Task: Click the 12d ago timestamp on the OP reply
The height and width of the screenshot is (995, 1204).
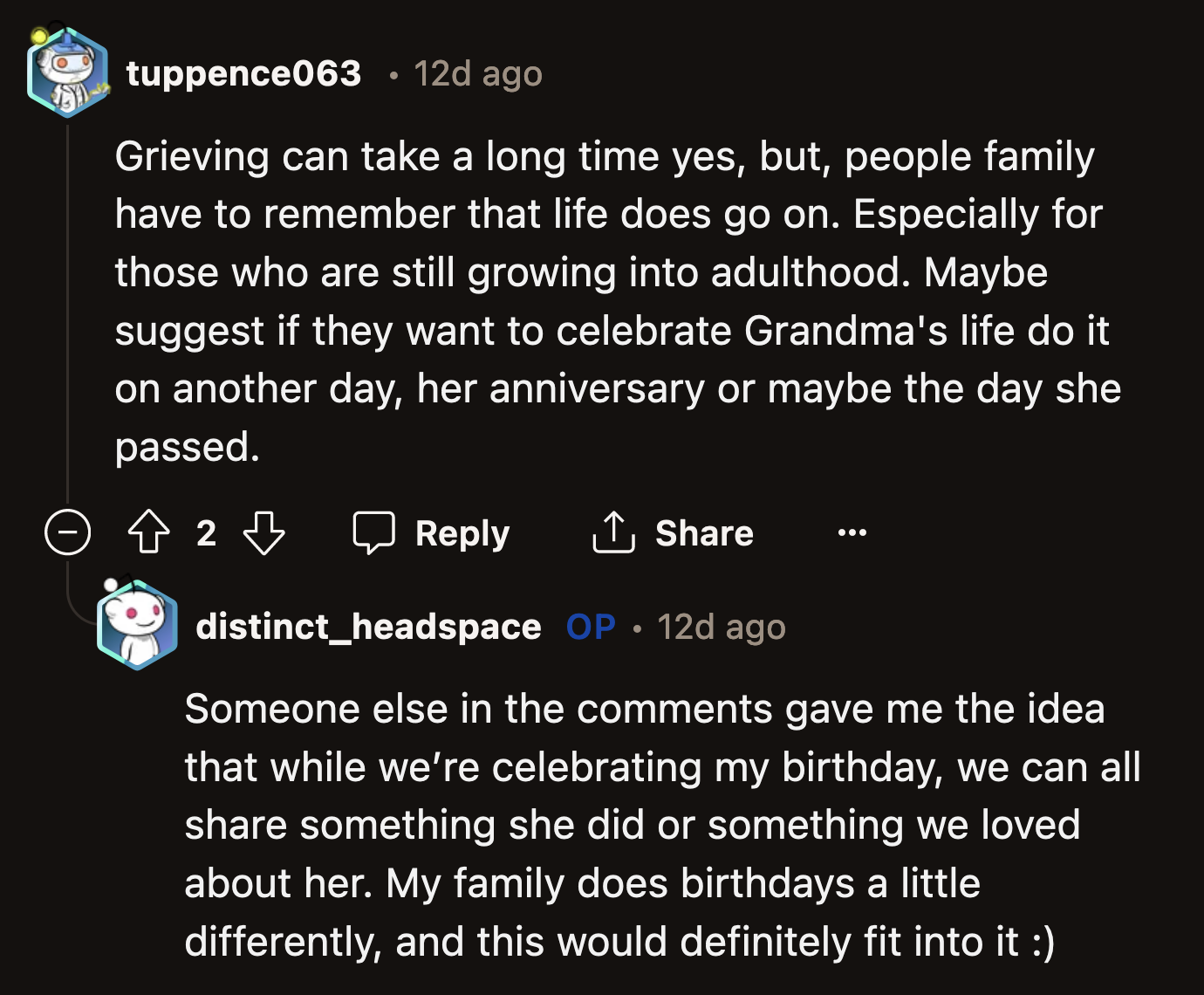Action: [721, 626]
